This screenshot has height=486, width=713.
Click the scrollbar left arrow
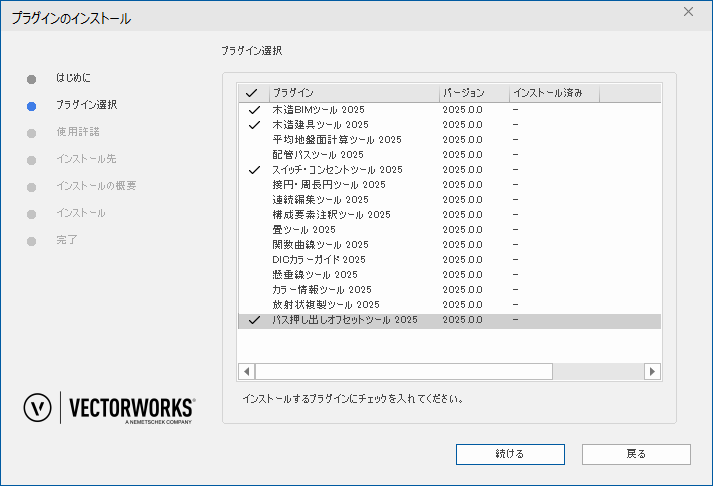246,371
